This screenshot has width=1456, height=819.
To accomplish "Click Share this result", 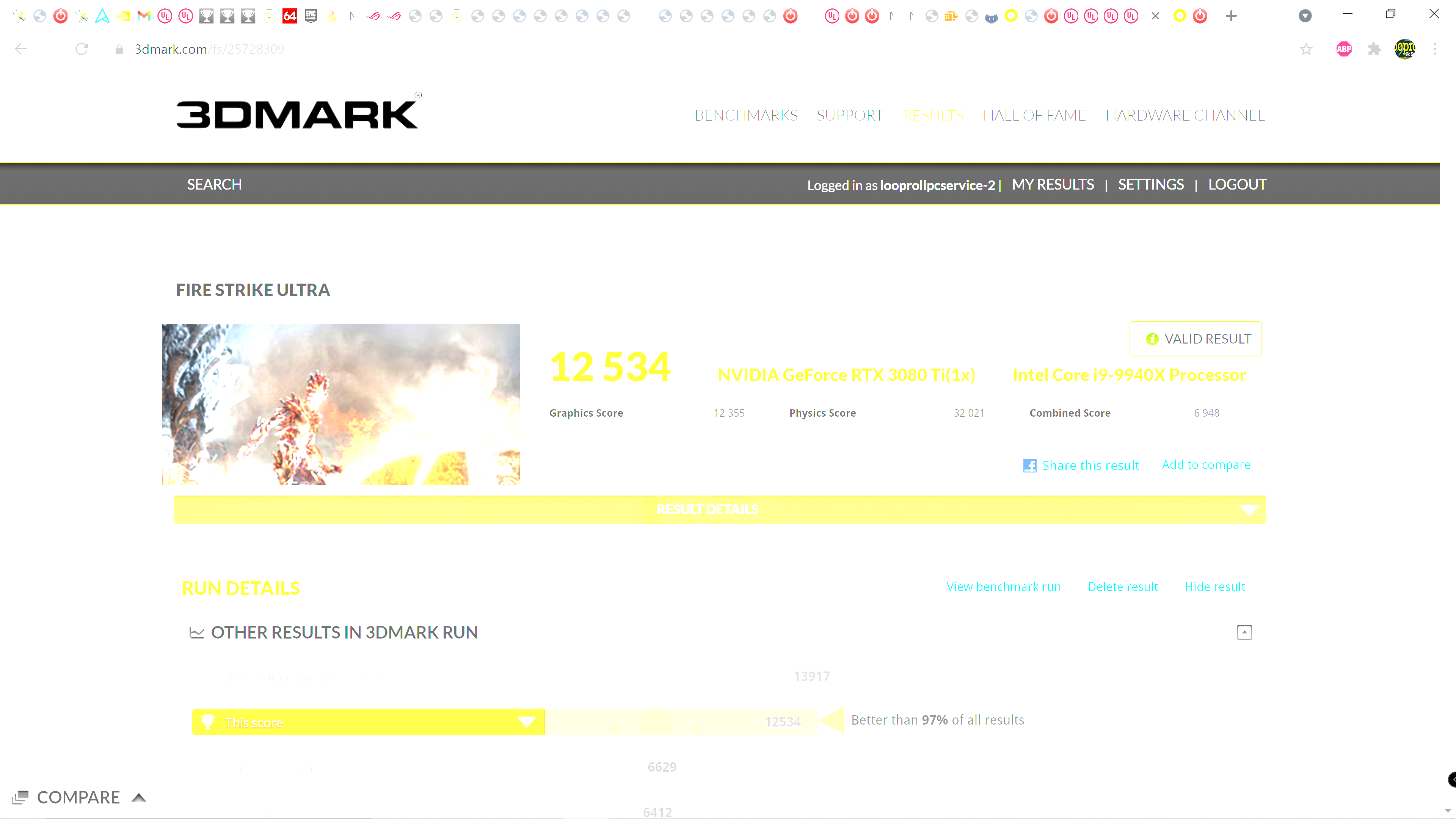I will point(1090,465).
